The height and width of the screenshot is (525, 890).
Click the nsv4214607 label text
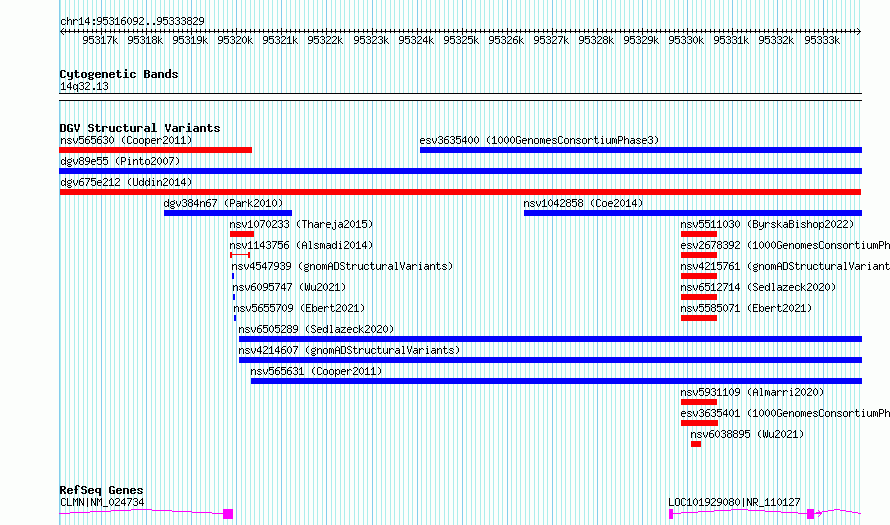pos(349,350)
